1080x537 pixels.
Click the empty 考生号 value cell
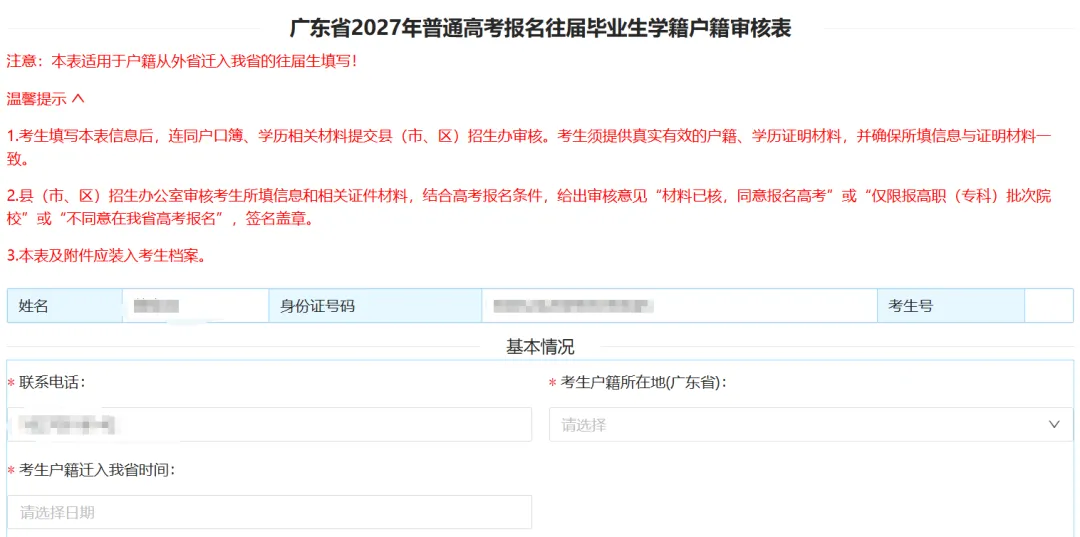(1049, 306)
